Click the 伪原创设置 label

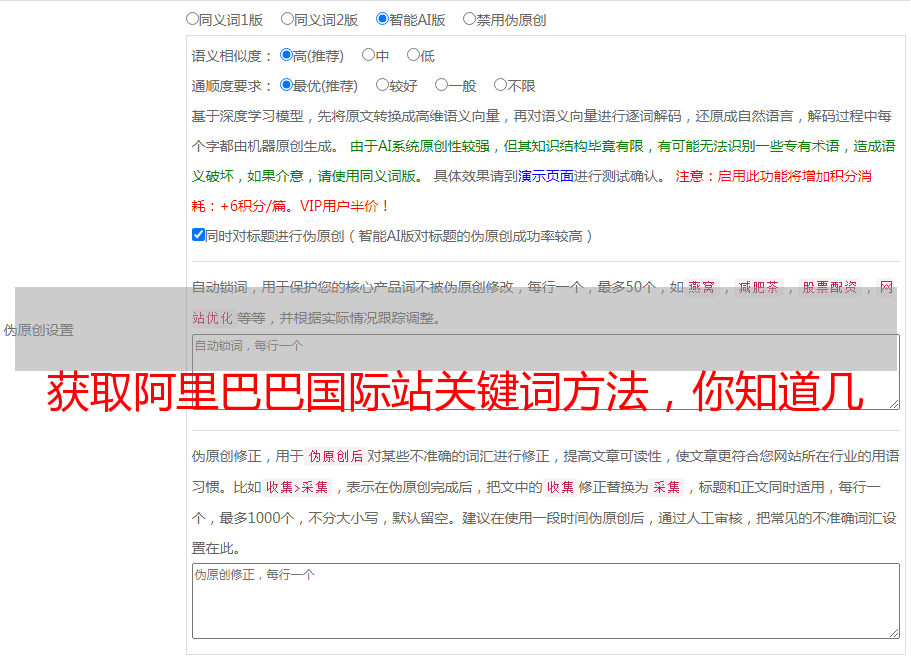tap(39, 330)
